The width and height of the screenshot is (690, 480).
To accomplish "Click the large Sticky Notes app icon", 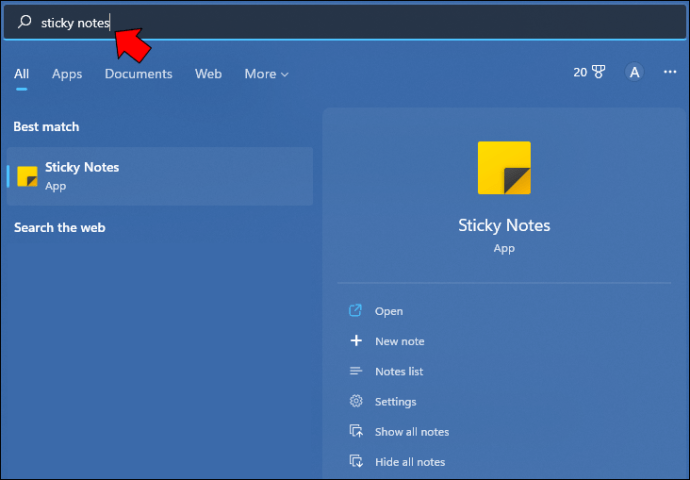I will (504, 168).
